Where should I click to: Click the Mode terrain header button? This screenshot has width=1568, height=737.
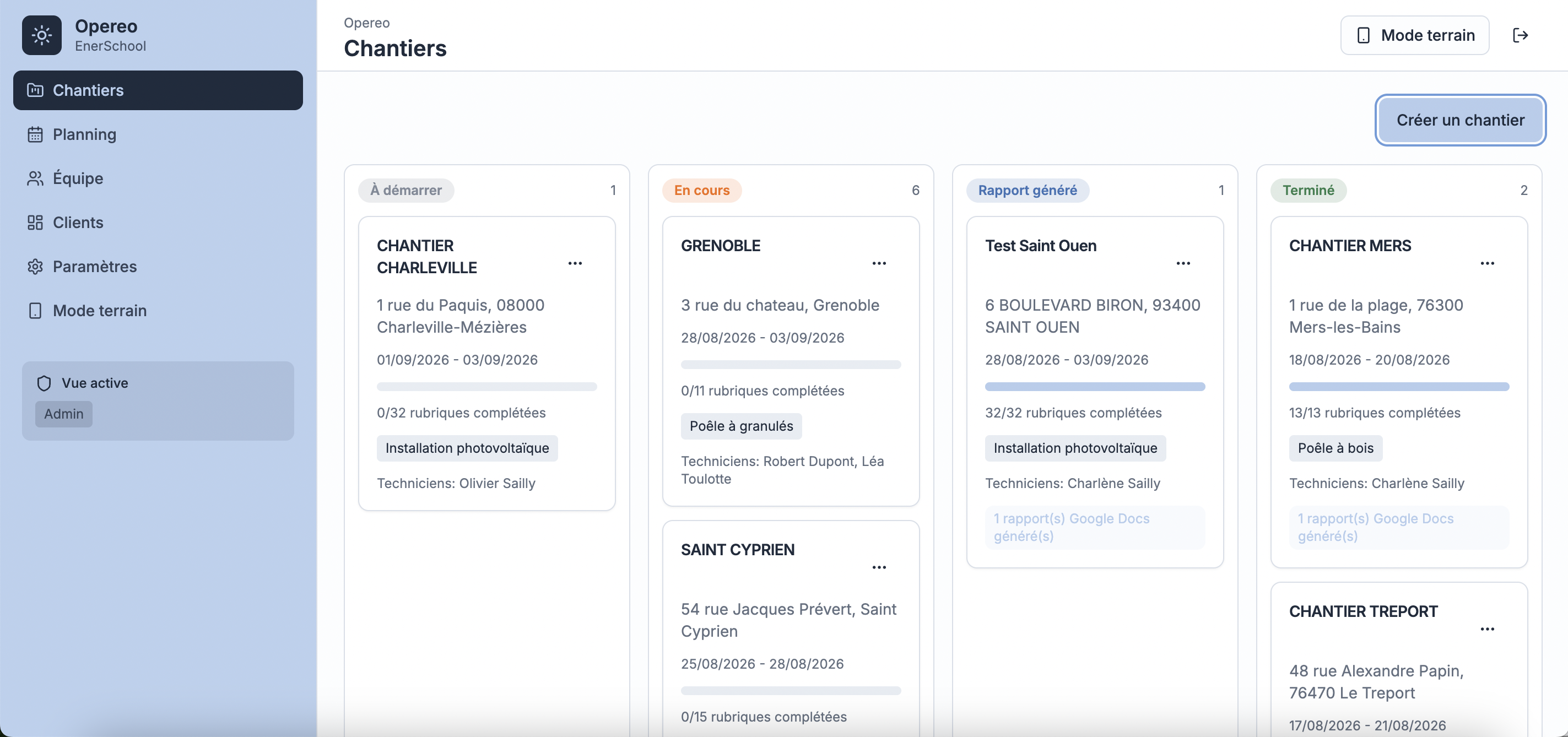pyautogui.click(x=1415, y=35)
